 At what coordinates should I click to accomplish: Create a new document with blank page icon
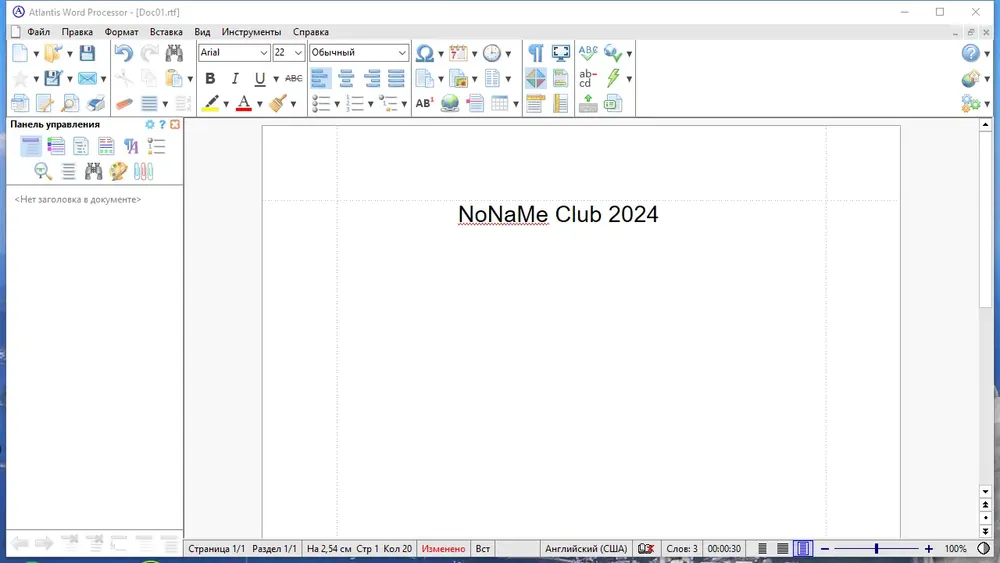tap(20, 54)
